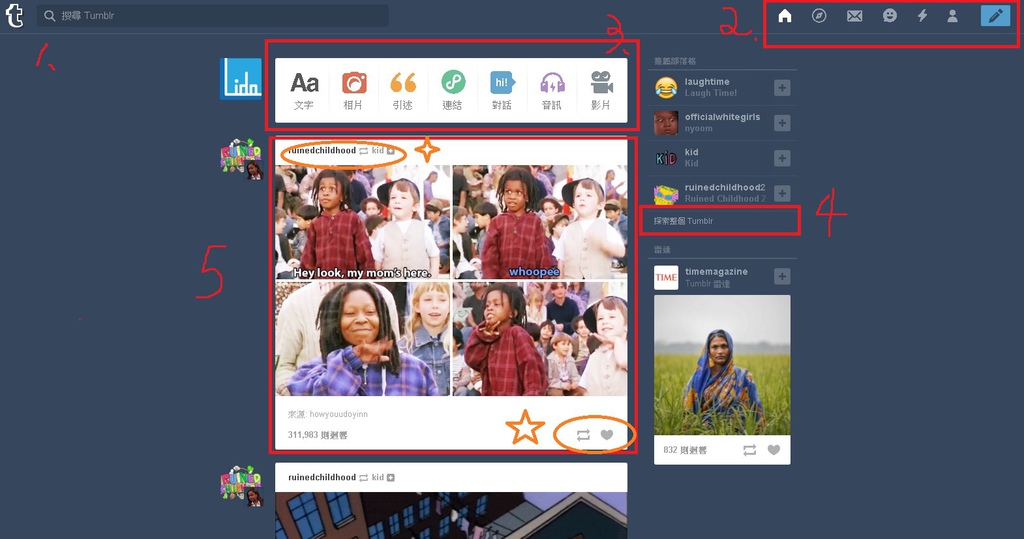The image size is (1024, 539).
Task: Reblog the timemagazine radar post
Action: [750, 450]
